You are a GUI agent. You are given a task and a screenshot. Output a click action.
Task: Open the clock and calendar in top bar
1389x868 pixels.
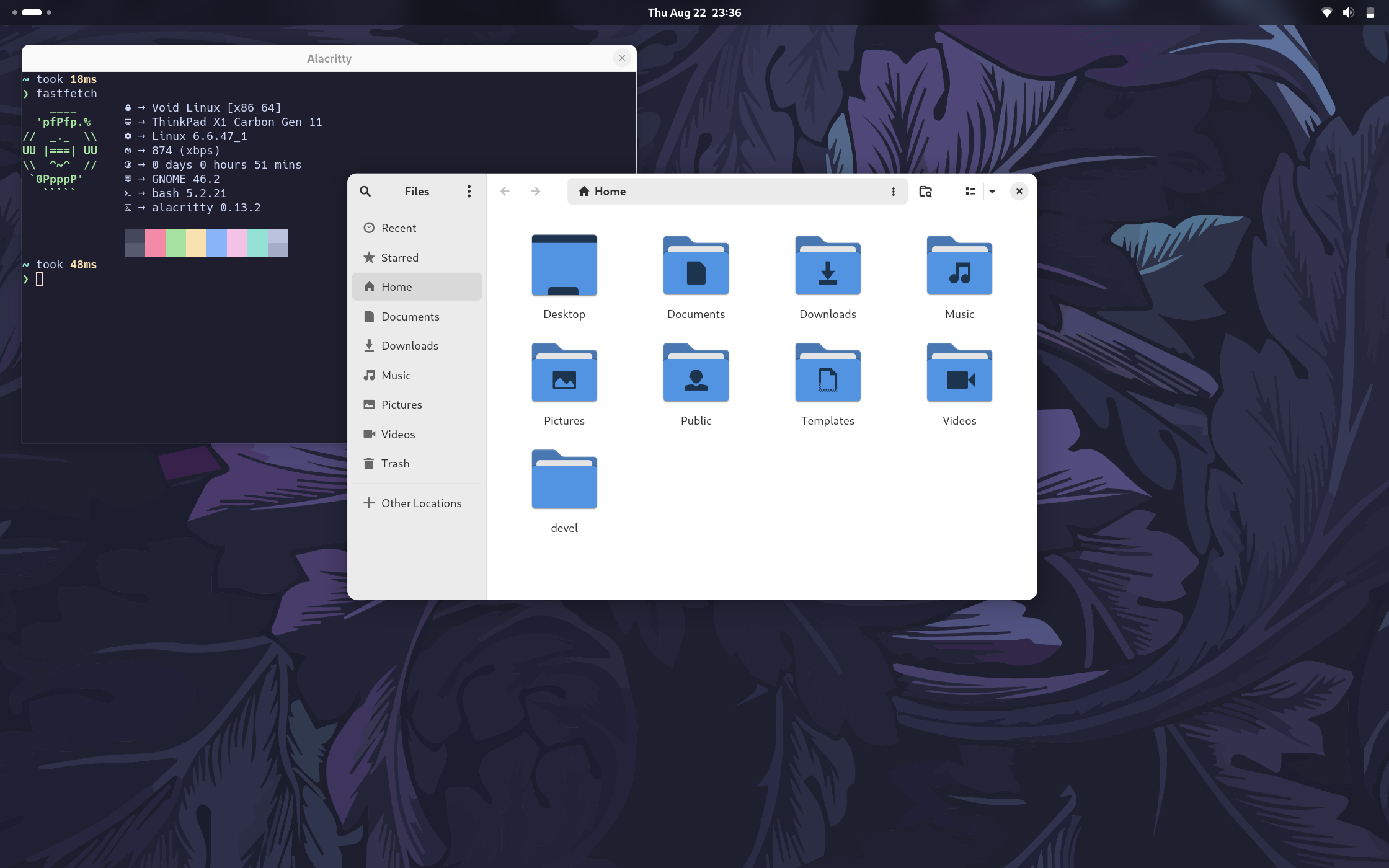click(x=694, y=12)
